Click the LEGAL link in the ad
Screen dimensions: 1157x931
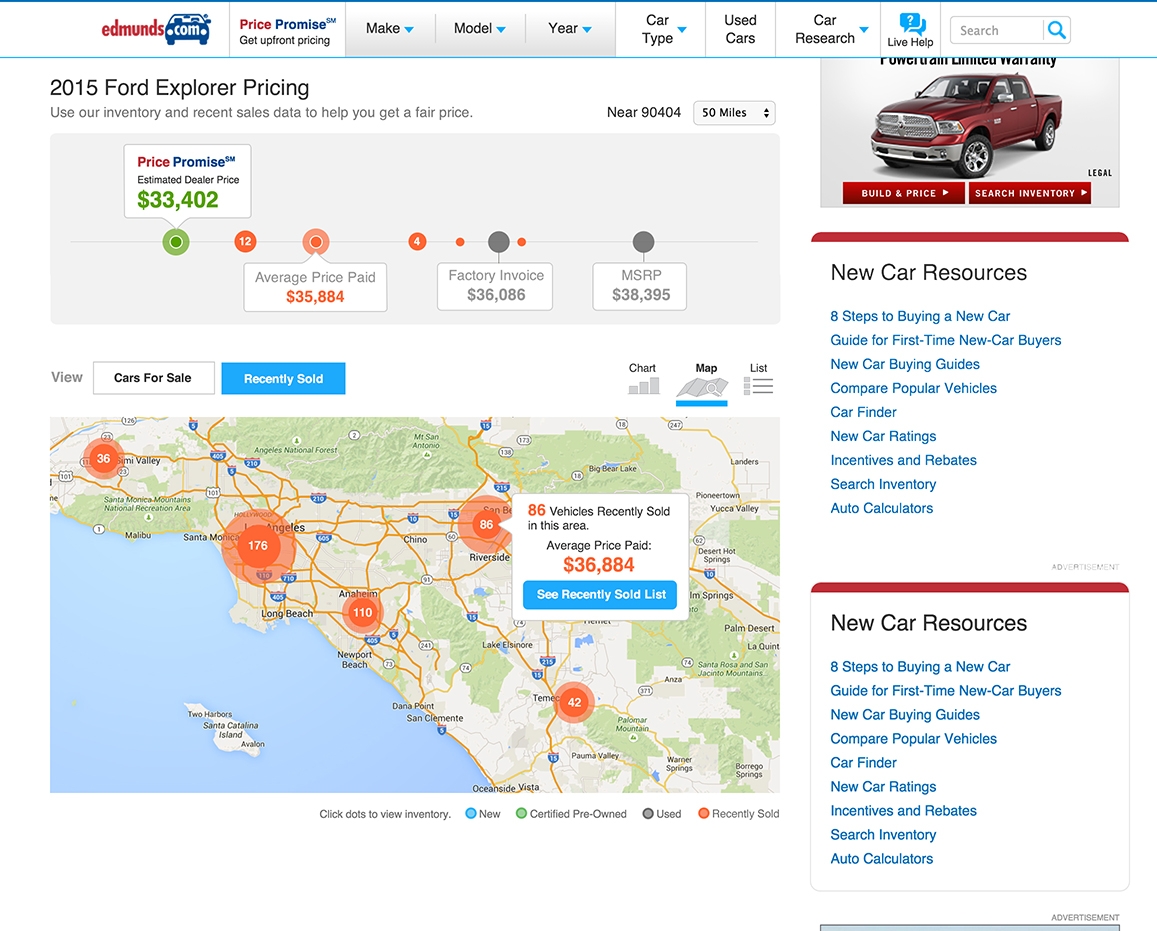tap(1099, 173)
